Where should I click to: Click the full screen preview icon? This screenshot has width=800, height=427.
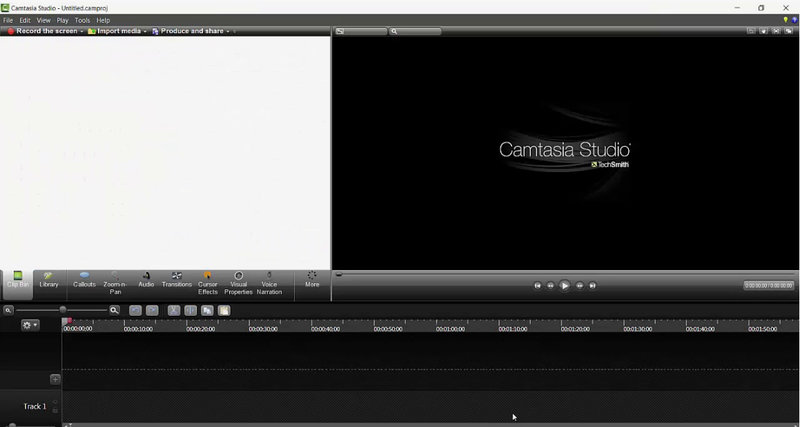point(776,31)
